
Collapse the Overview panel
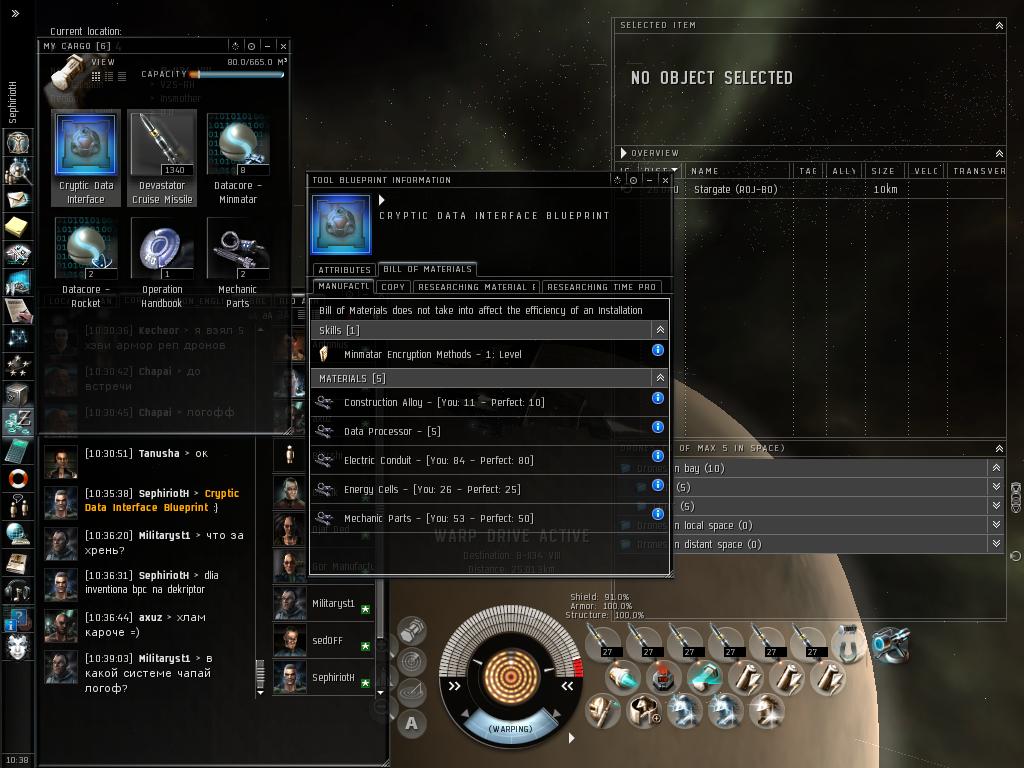999,153
